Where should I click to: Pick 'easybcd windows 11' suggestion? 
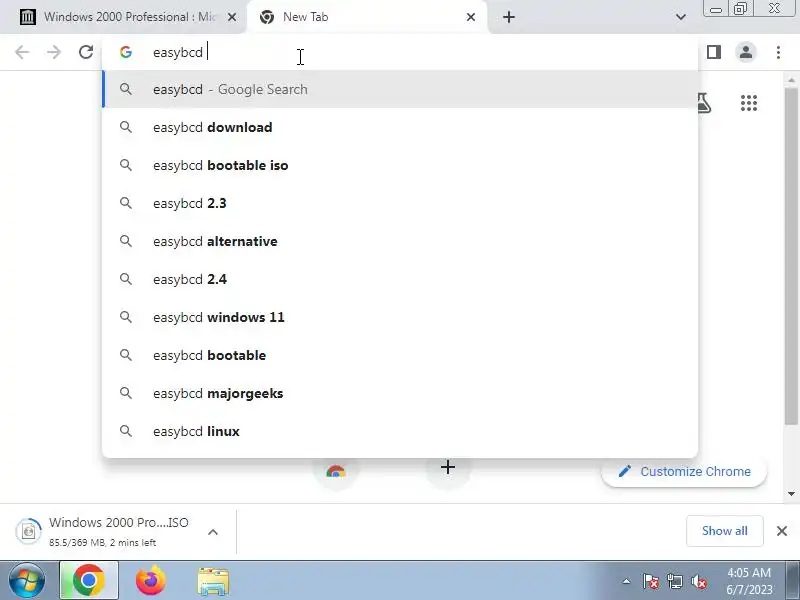click(x=400, y=317)
